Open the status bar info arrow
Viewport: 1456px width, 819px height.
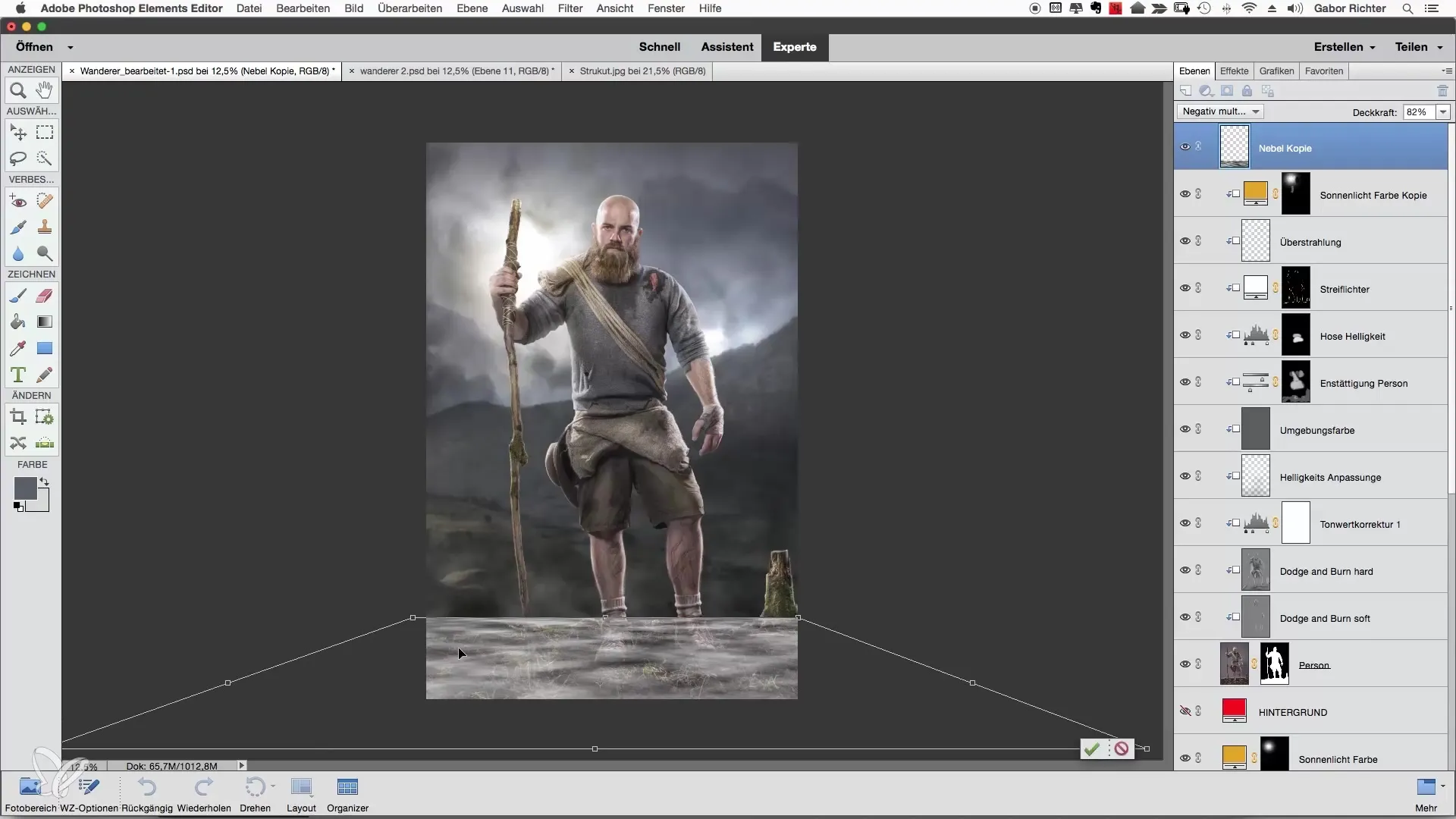pos(242,766)
